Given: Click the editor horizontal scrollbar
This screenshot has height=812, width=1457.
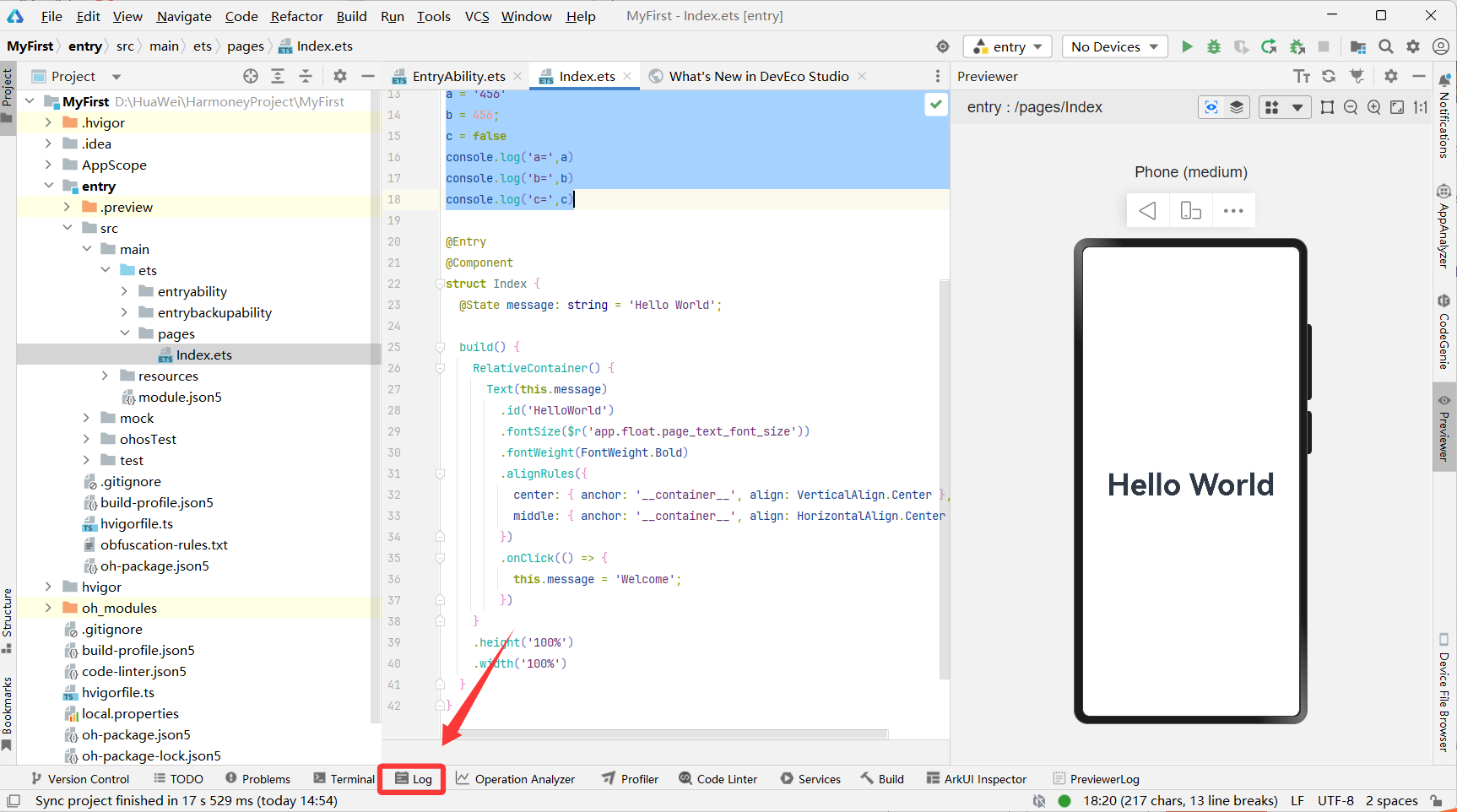Looking at the screenshot, I should tap(667, 734).
